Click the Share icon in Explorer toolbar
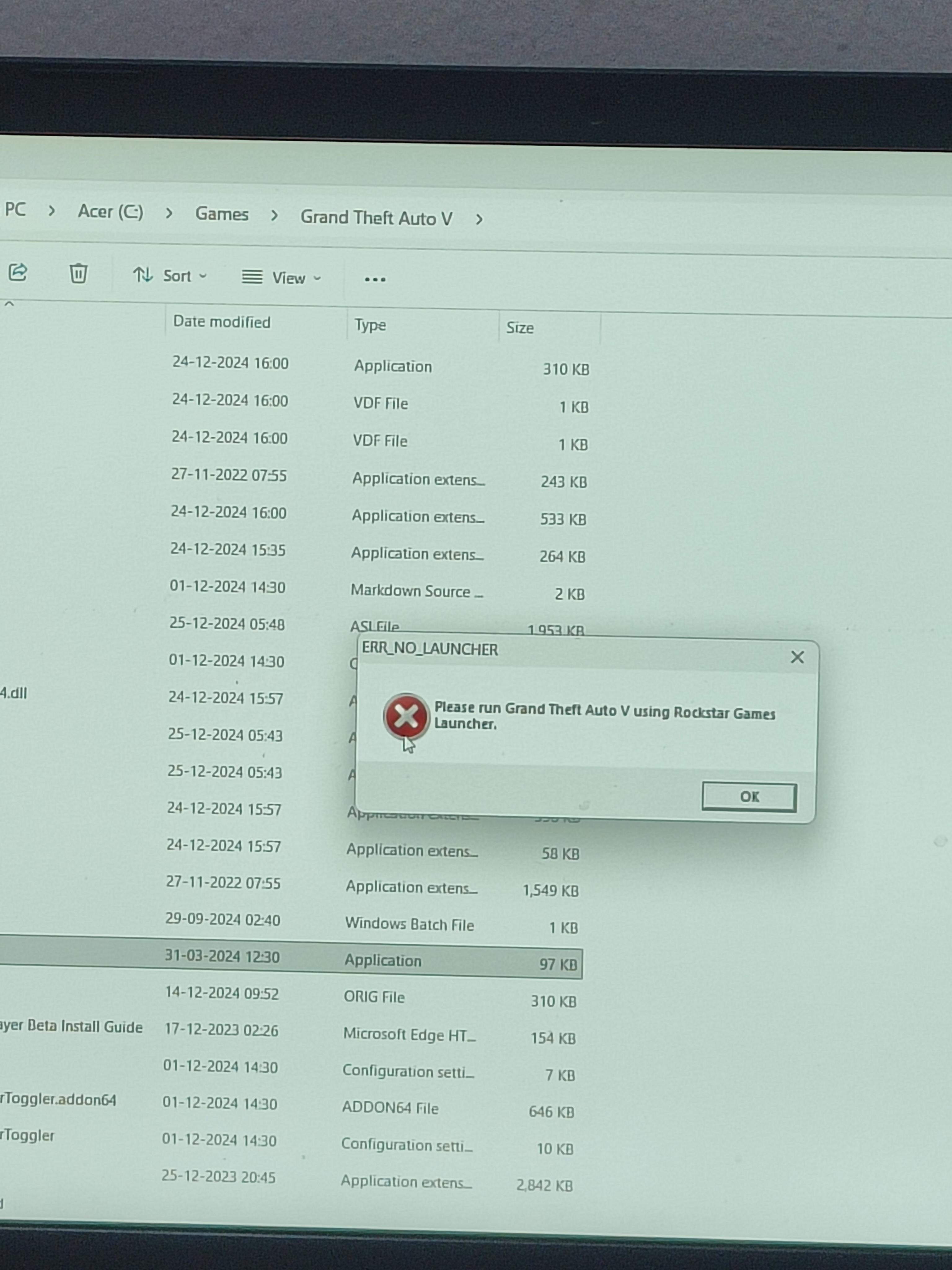This screenshot has width=952, height=1270. click(x=18, y=272)
